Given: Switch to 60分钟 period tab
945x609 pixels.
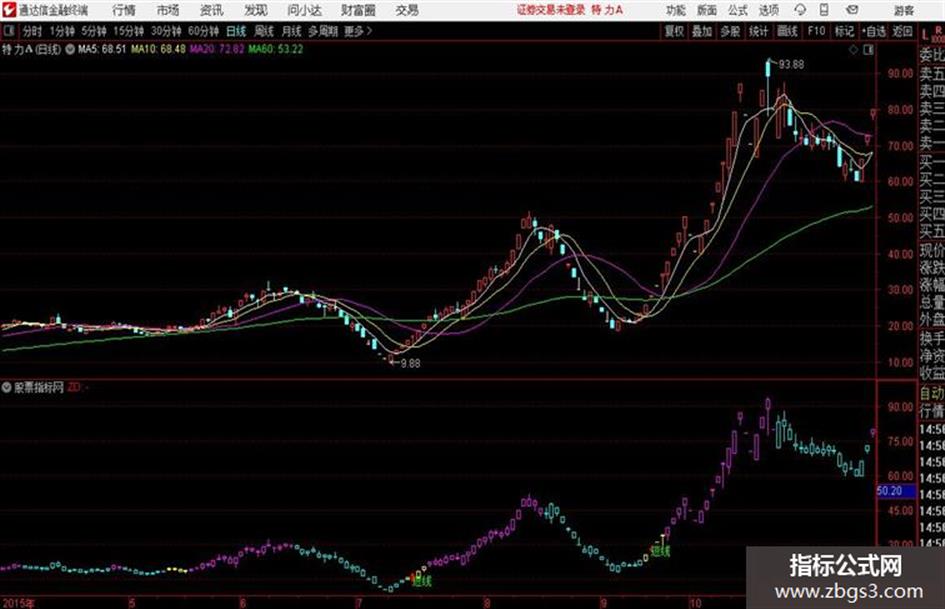Looking at the screenshot, I should [203, 31].
